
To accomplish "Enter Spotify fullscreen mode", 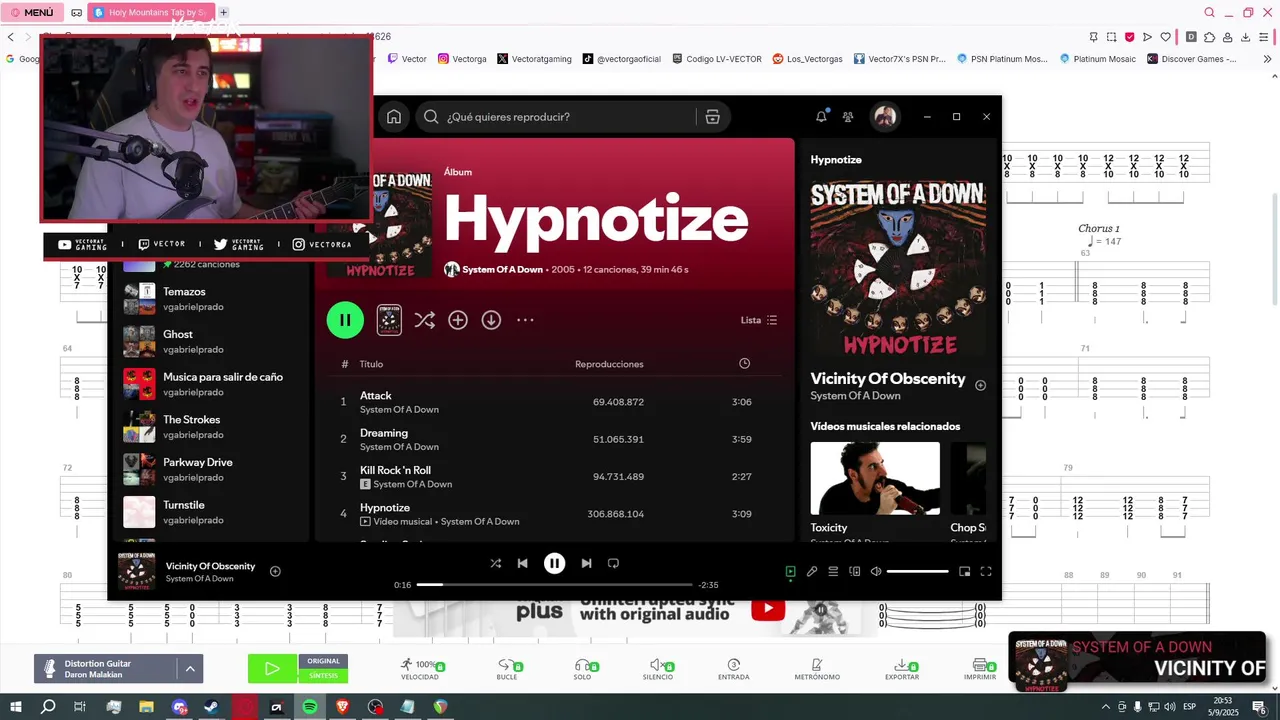I will click(x=986, y=572).
